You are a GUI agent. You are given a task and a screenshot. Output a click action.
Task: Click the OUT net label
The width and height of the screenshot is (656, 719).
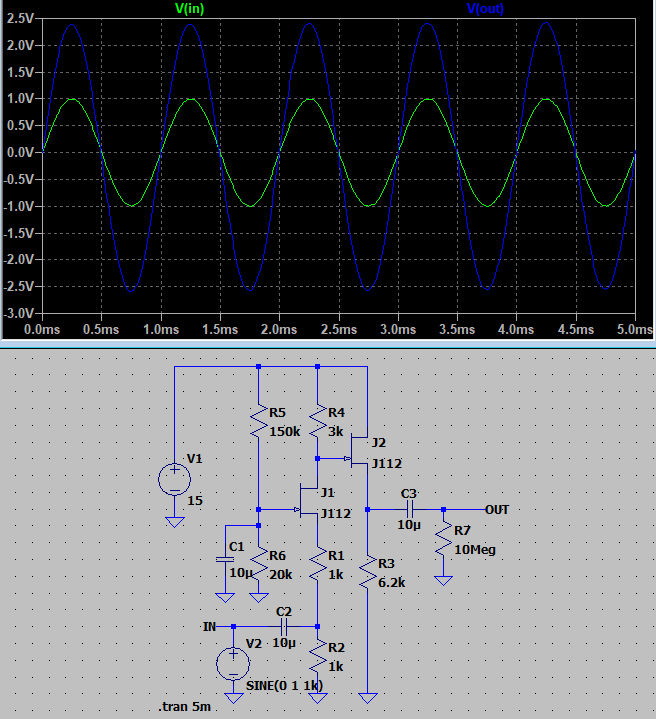point(497,509)
